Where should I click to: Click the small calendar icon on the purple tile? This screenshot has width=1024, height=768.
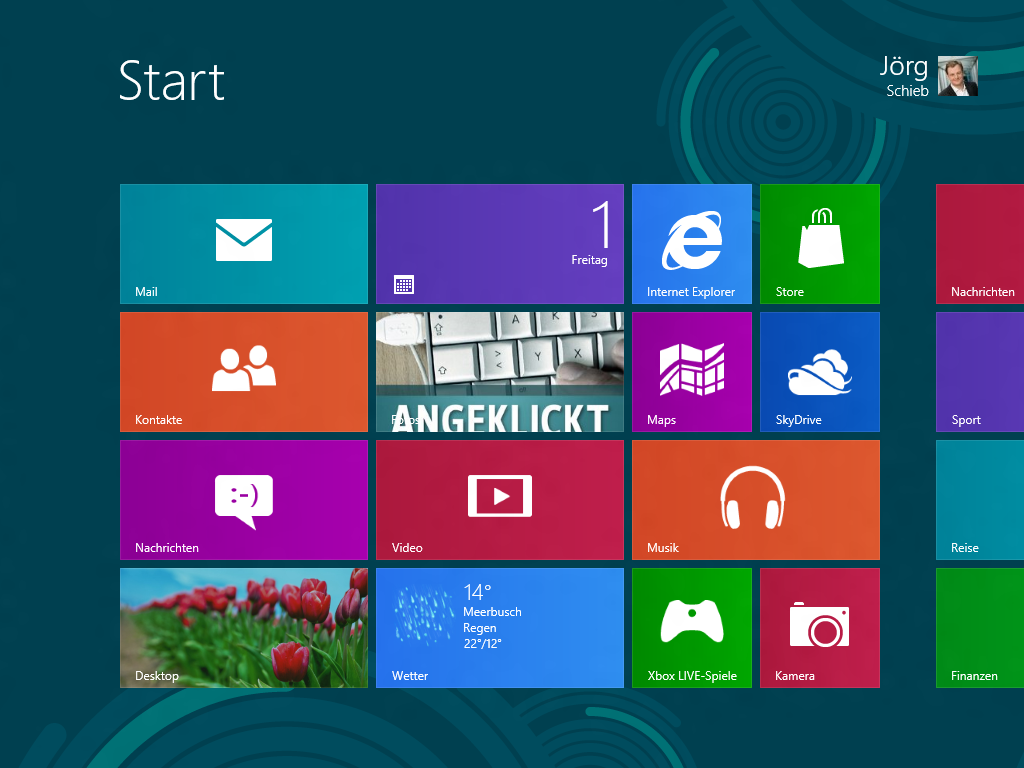(x=404, y=285)
